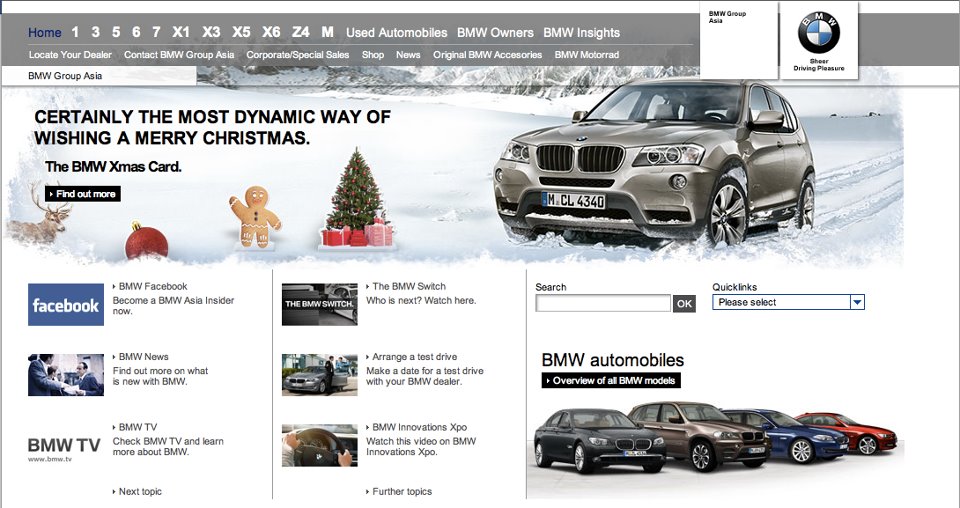Screen dimensions: 960x508
Task: Open BMW Insights menu
Action: [582, 32]
